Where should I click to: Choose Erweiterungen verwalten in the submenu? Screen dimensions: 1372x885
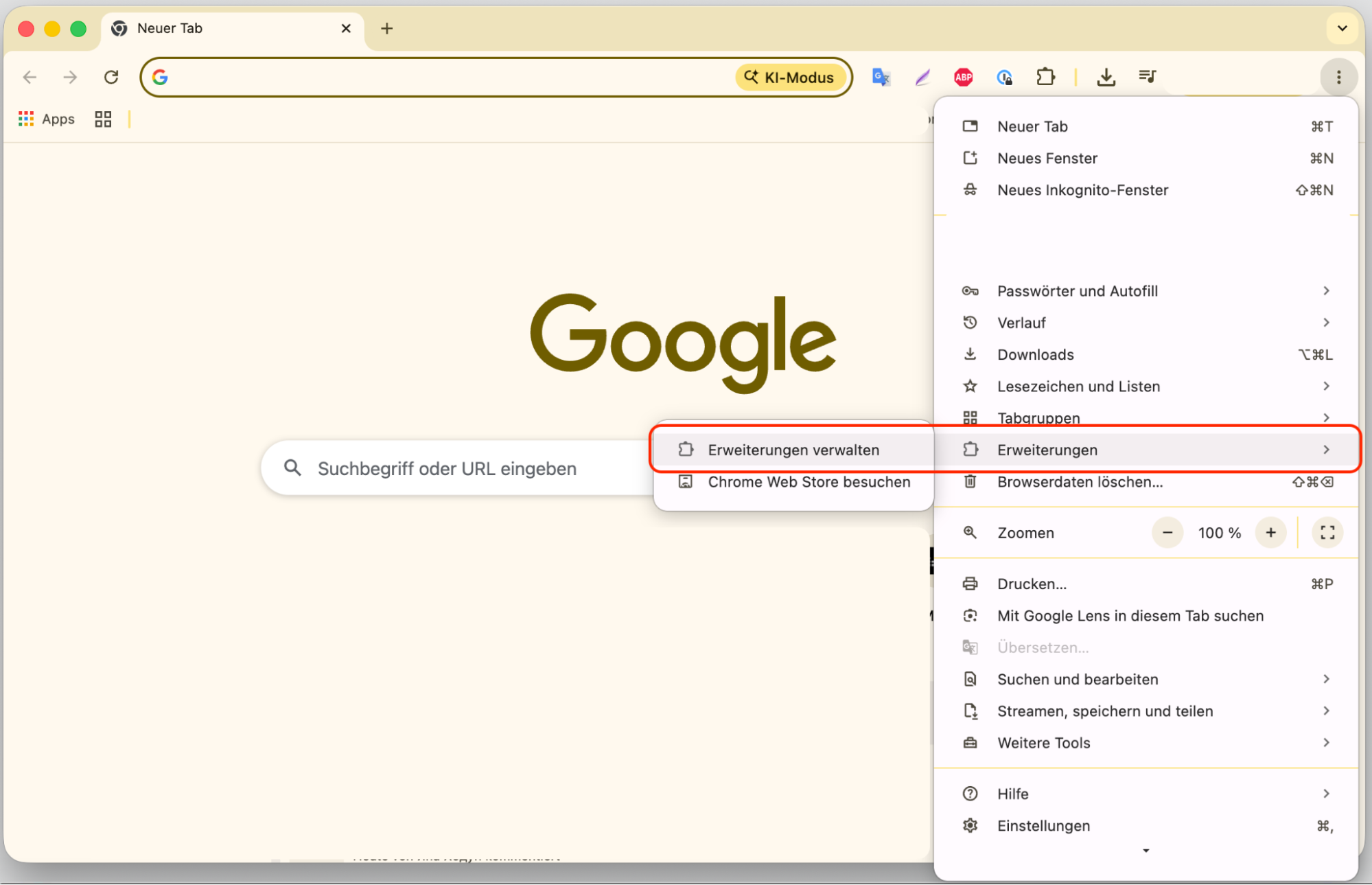(794, 450)
